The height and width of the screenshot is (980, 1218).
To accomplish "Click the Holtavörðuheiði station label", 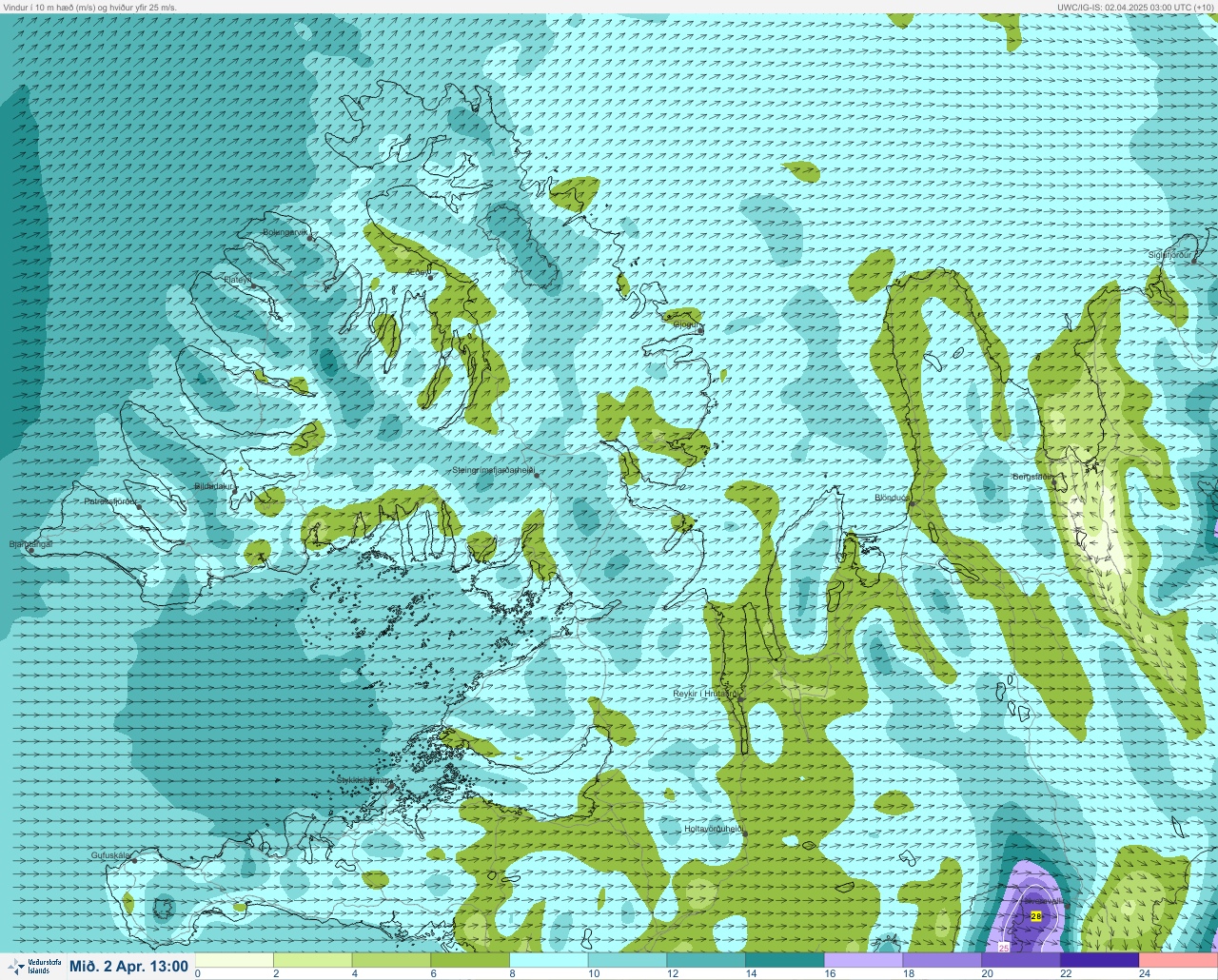I will (x=713, y=829).
